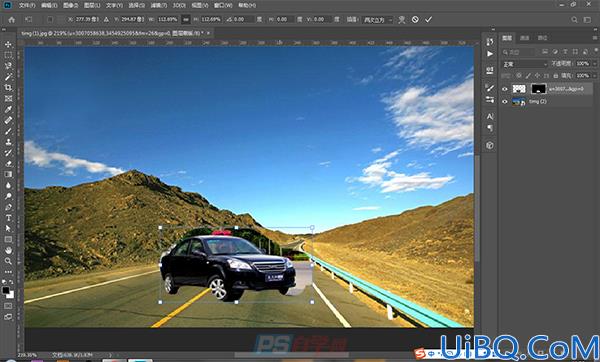600x362 pixels.
Task: Select the Frame tool
Action: click(8, 99)
